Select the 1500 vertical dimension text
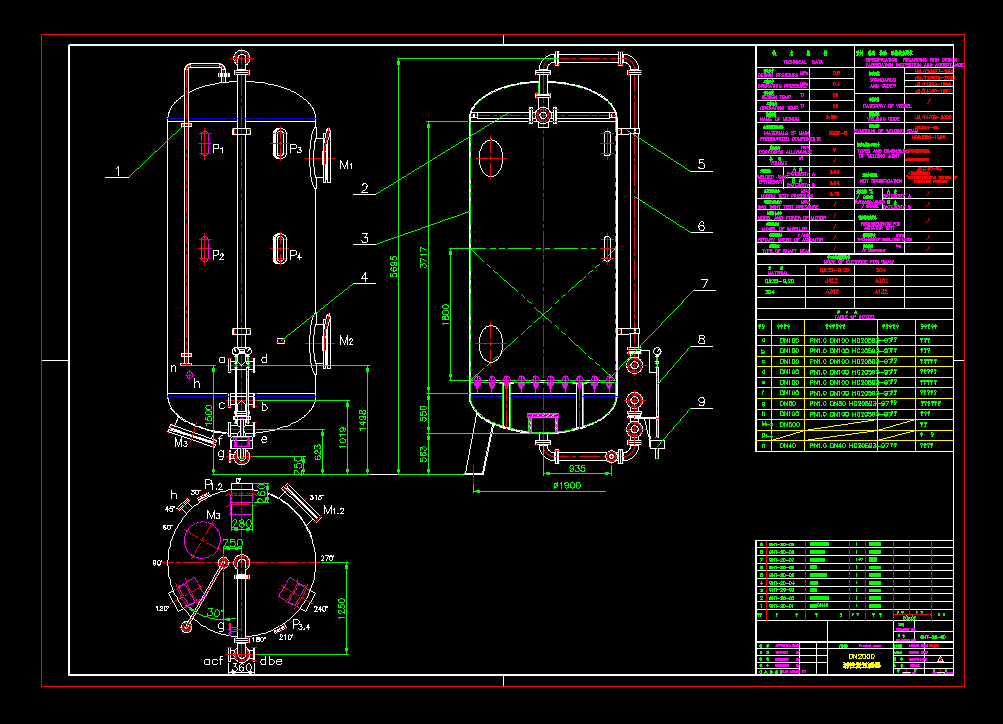 pyautogui.click(x=209, y=417)
